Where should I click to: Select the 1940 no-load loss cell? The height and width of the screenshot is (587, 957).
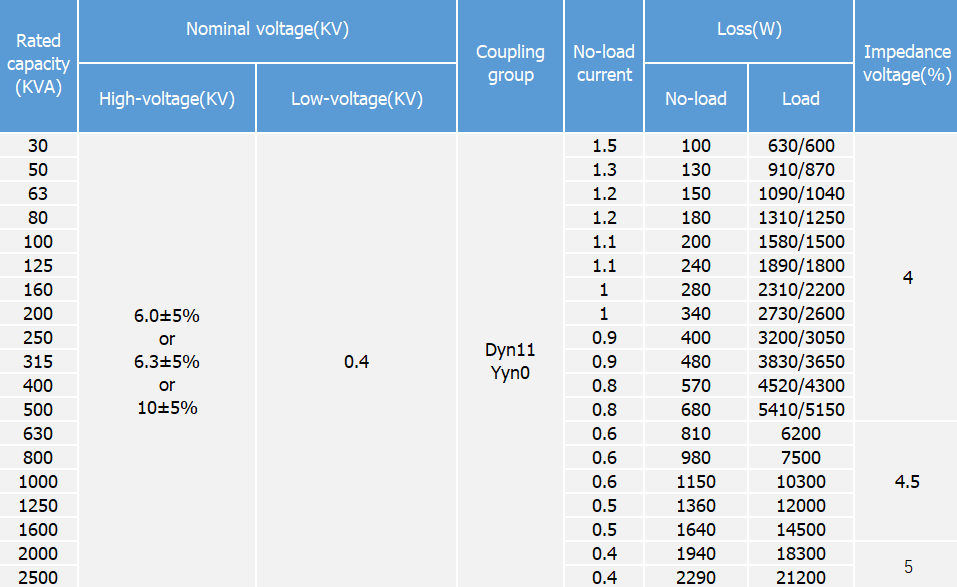tap(695, 553)
